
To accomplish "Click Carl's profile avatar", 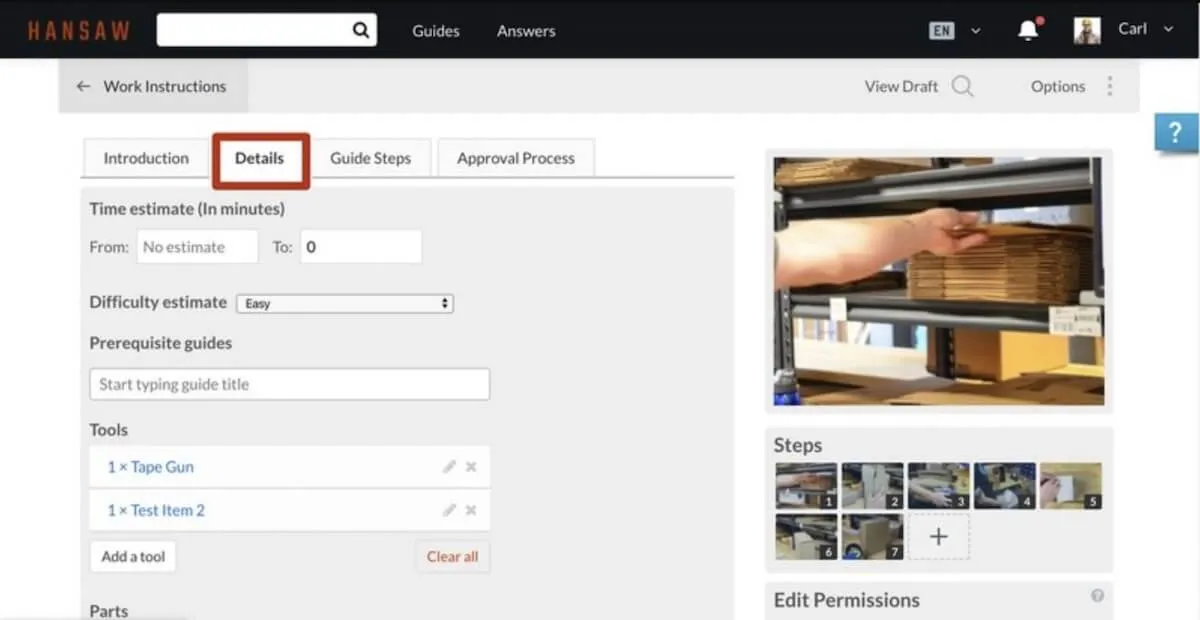I will 1087,30.
